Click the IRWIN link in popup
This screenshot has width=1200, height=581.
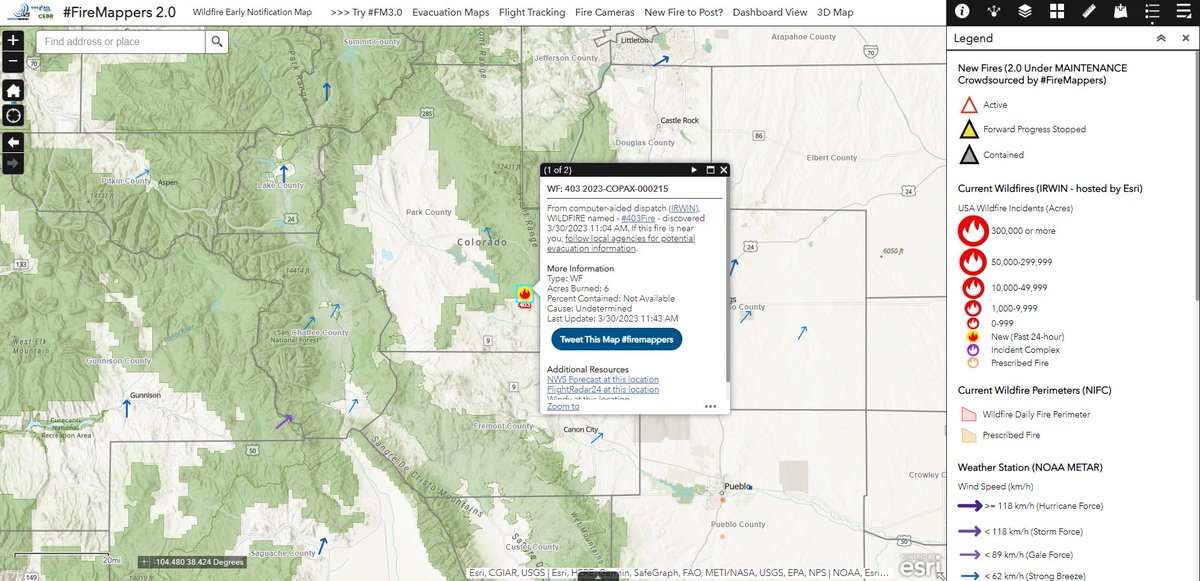[684, 207]
